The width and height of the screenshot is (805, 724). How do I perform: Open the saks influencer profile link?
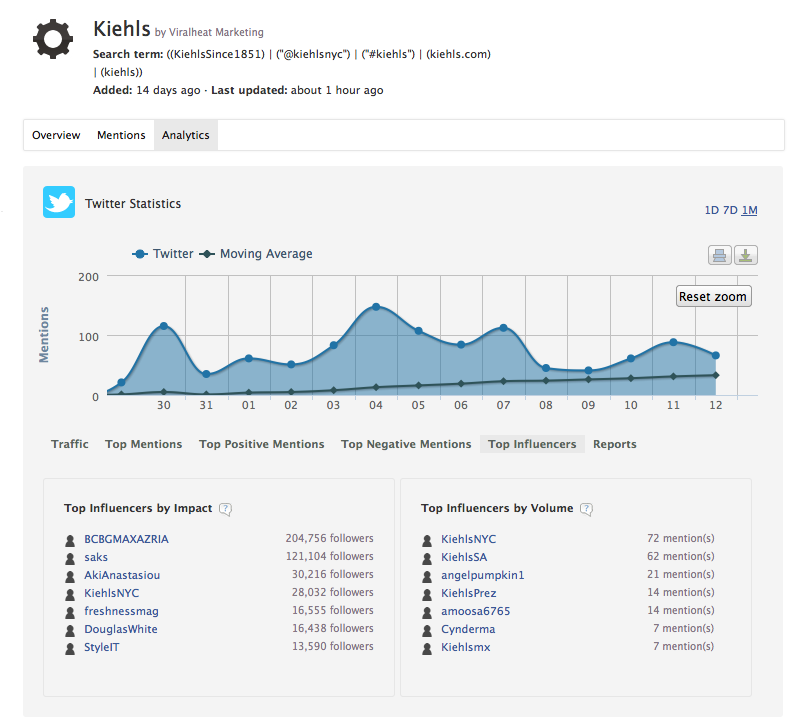pos(96,557)
